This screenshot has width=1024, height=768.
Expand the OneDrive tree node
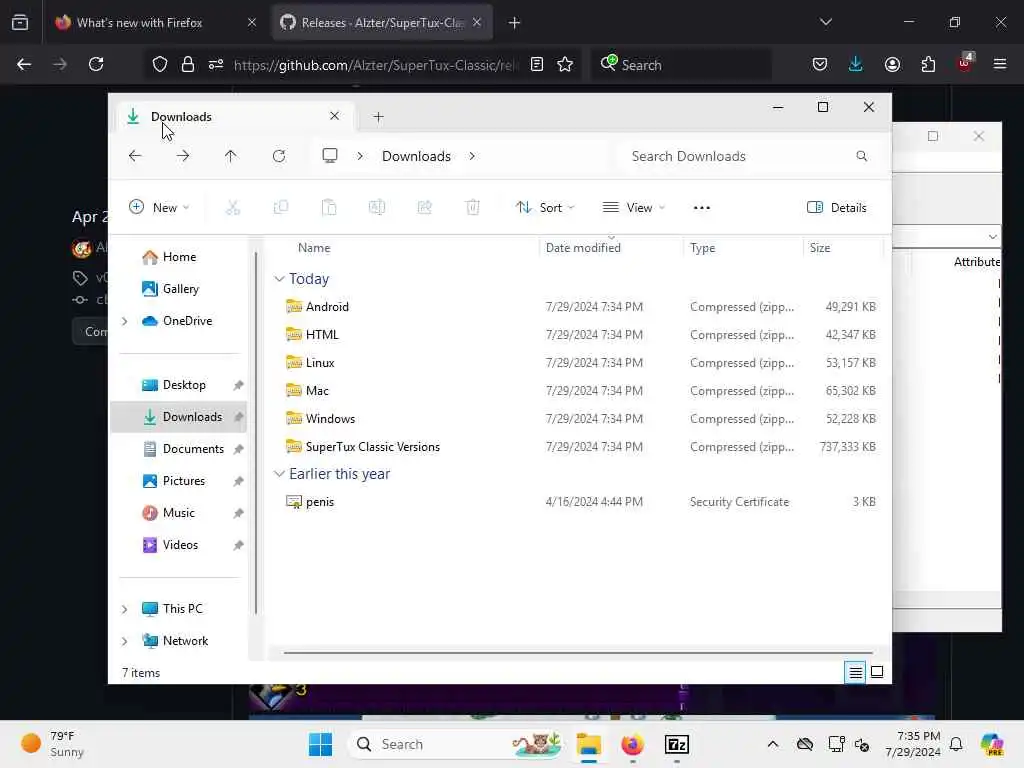[124, 321]
